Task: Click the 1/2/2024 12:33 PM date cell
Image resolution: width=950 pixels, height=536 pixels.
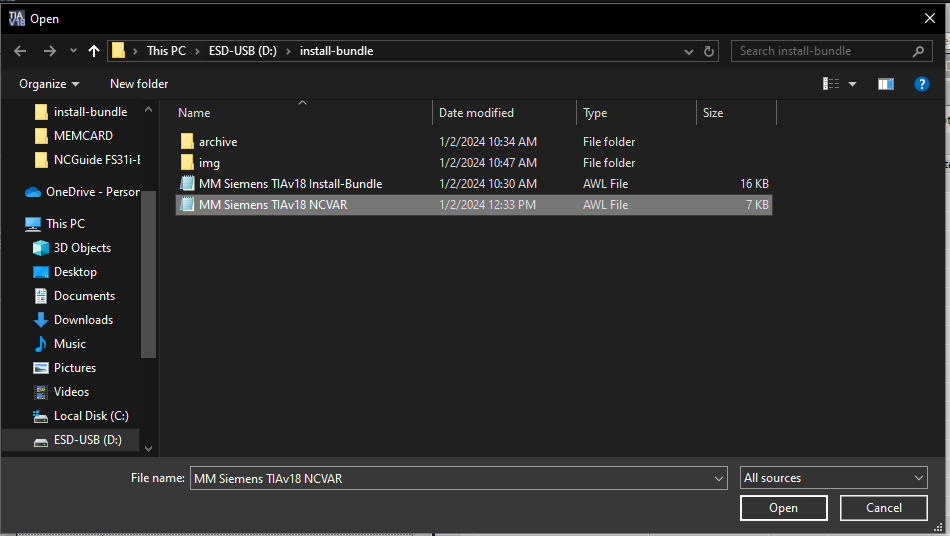Action: coord(487,205)
